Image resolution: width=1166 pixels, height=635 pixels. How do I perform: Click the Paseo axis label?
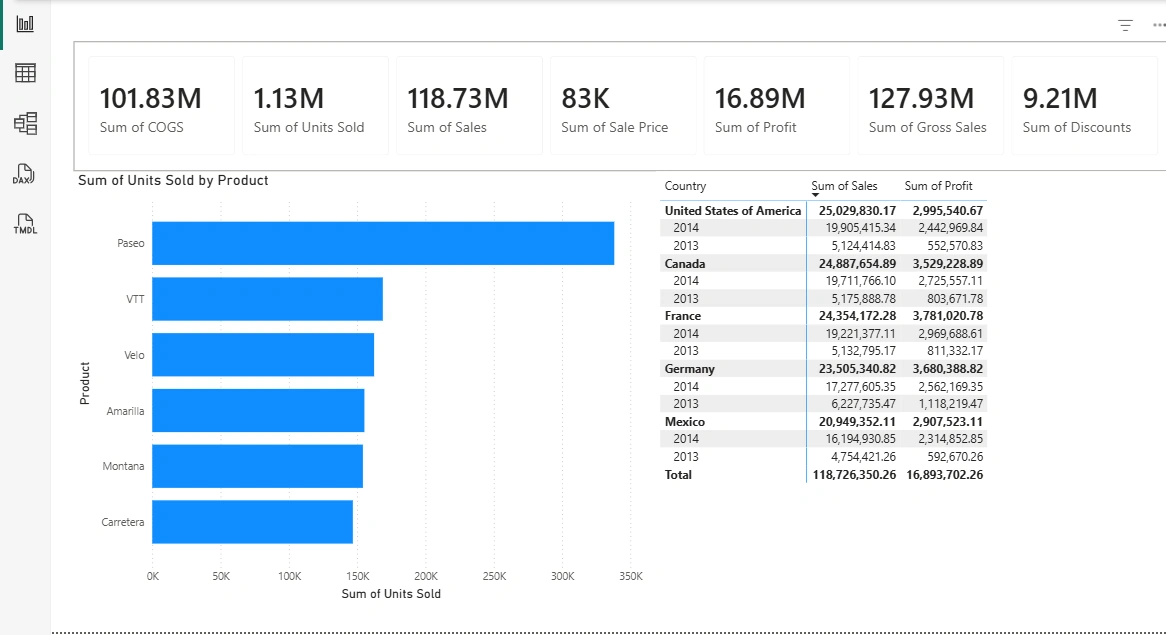tap(131, 243)
